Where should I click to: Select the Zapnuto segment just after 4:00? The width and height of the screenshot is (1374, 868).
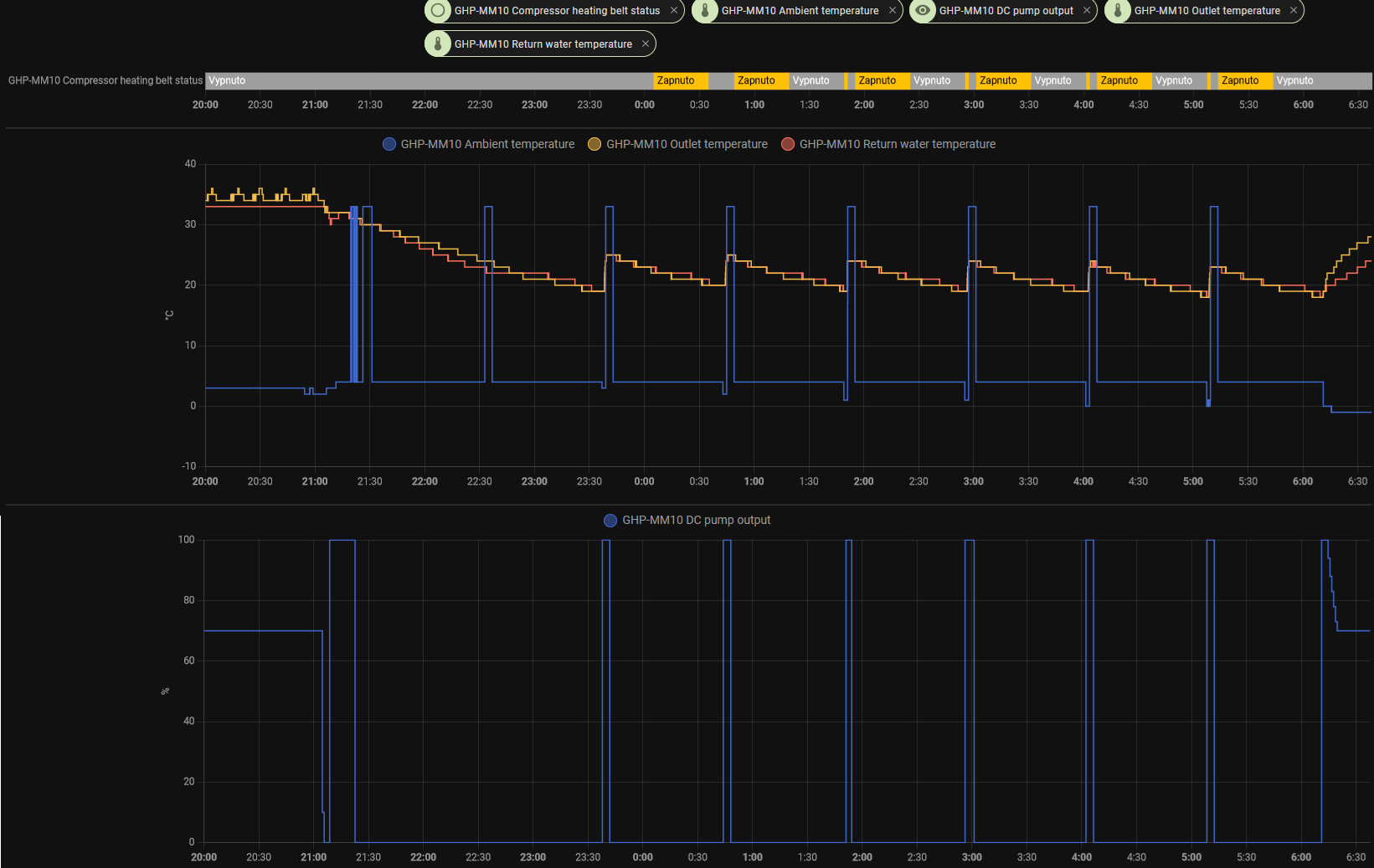[x=1124, y=80]
